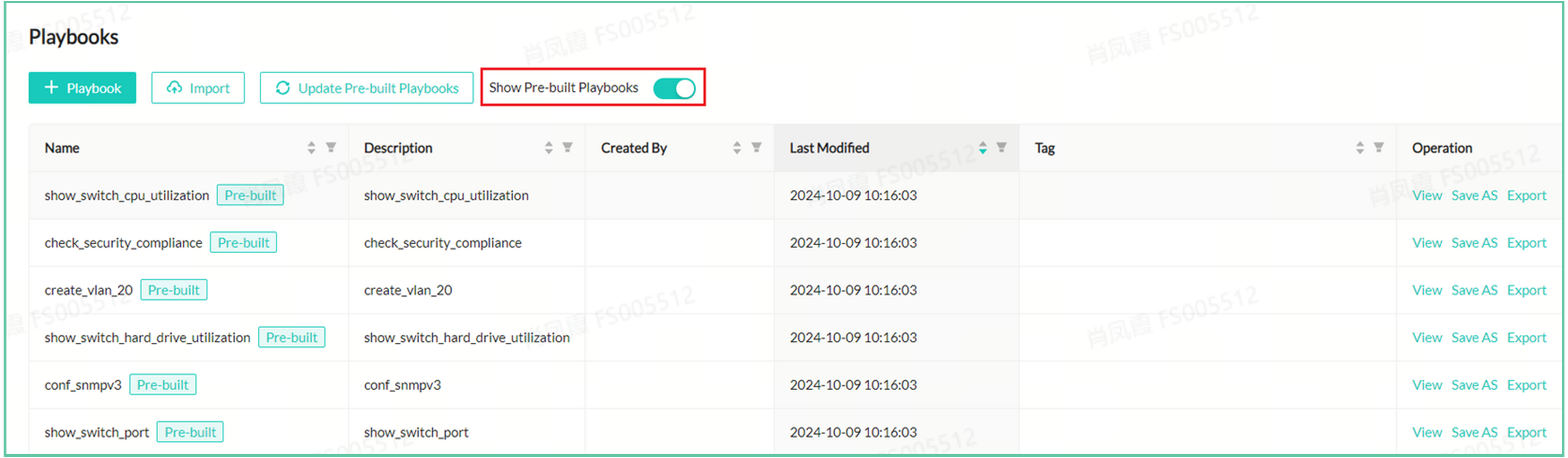View the show_switch_cpu_utilization playbook
Viewport: 1568px width, 458px height.
(x=1427, y=196)
